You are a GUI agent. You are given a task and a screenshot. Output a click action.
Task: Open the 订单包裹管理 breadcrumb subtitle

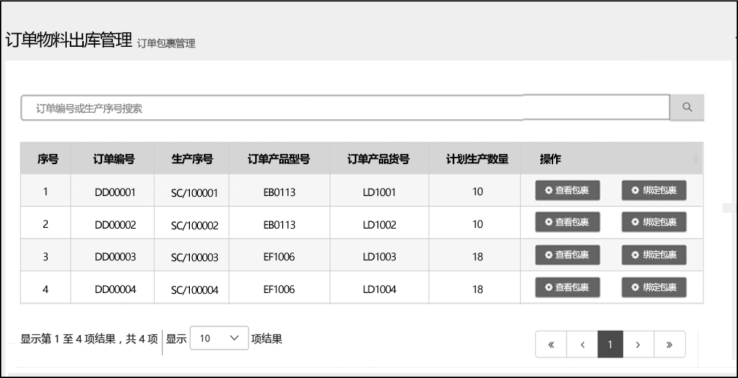[x=166, y=44]
